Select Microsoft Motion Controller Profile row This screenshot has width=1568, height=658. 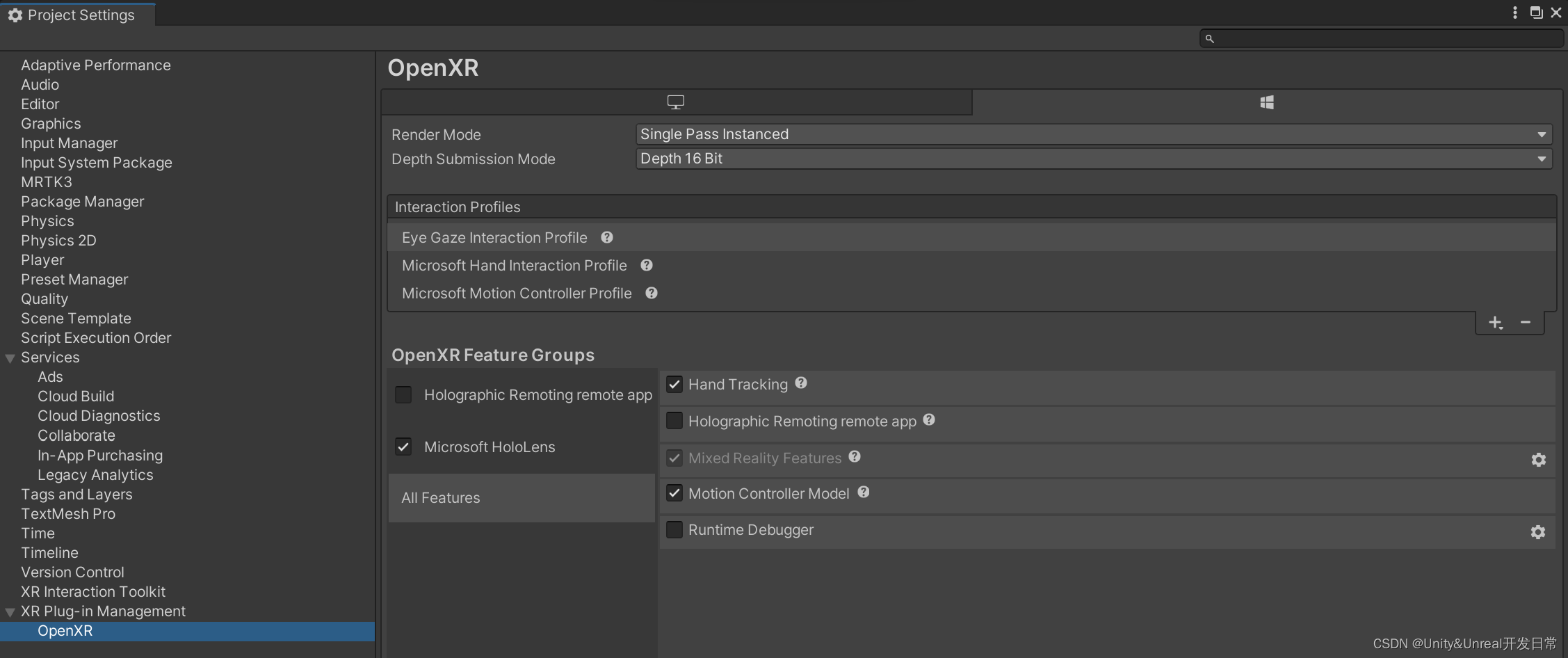point(971,293)
